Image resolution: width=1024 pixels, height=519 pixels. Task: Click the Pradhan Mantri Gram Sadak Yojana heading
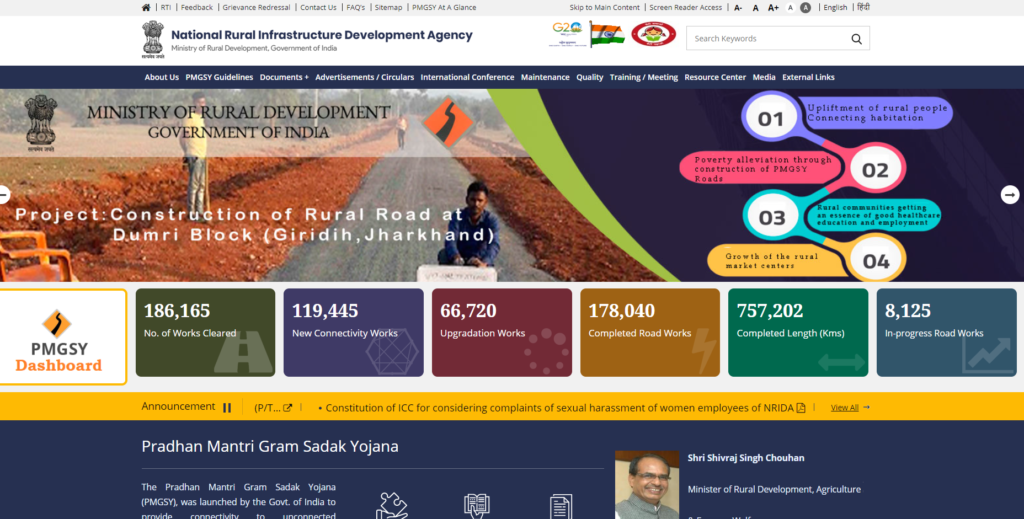pos(270,447)
